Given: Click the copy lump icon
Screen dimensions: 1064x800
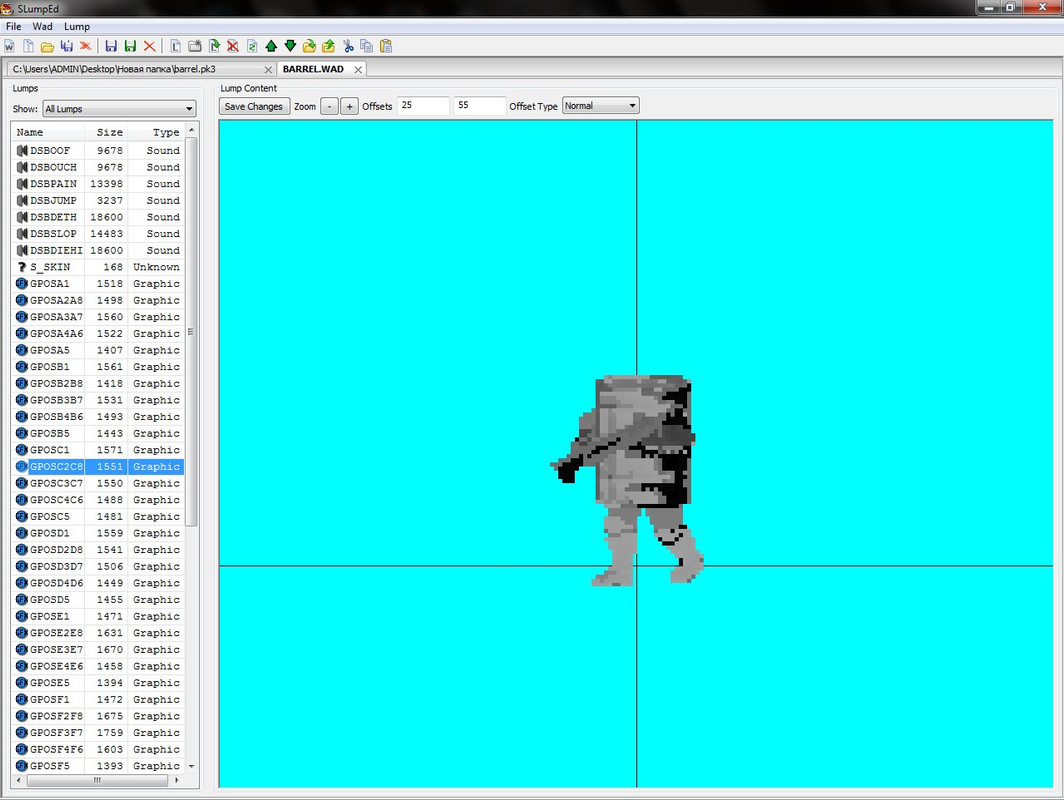Looking at the screenshot, I should click(366, 46).
